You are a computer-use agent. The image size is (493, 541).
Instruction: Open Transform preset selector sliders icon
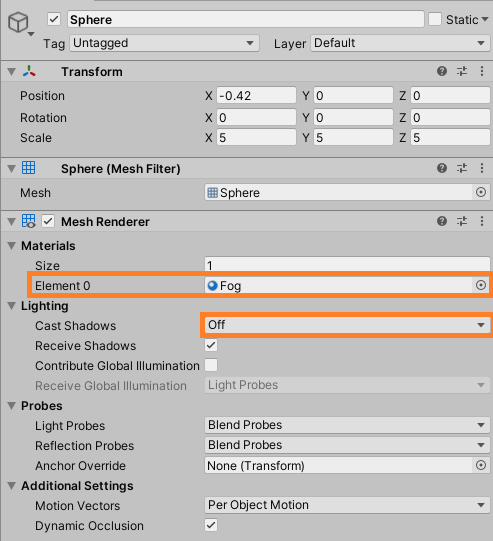pos(462,71)
